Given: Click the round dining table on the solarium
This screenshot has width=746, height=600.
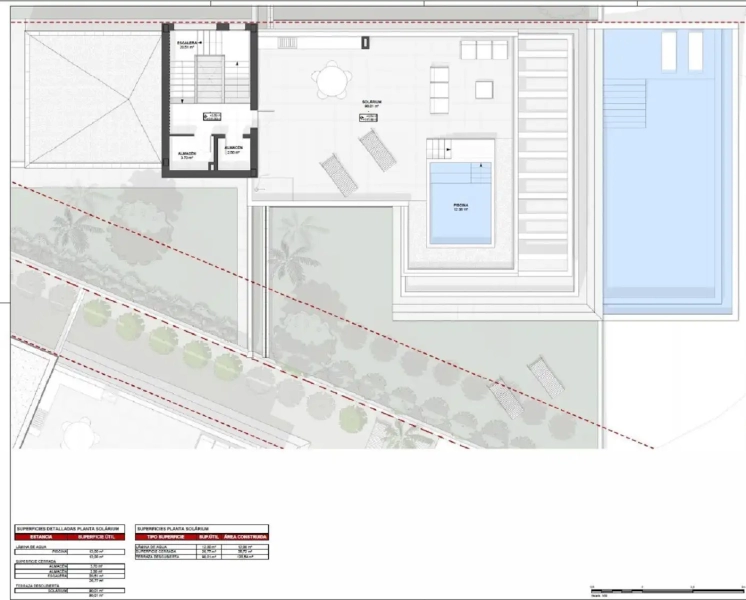Looking at the screenshot, I should pos(328,78).
